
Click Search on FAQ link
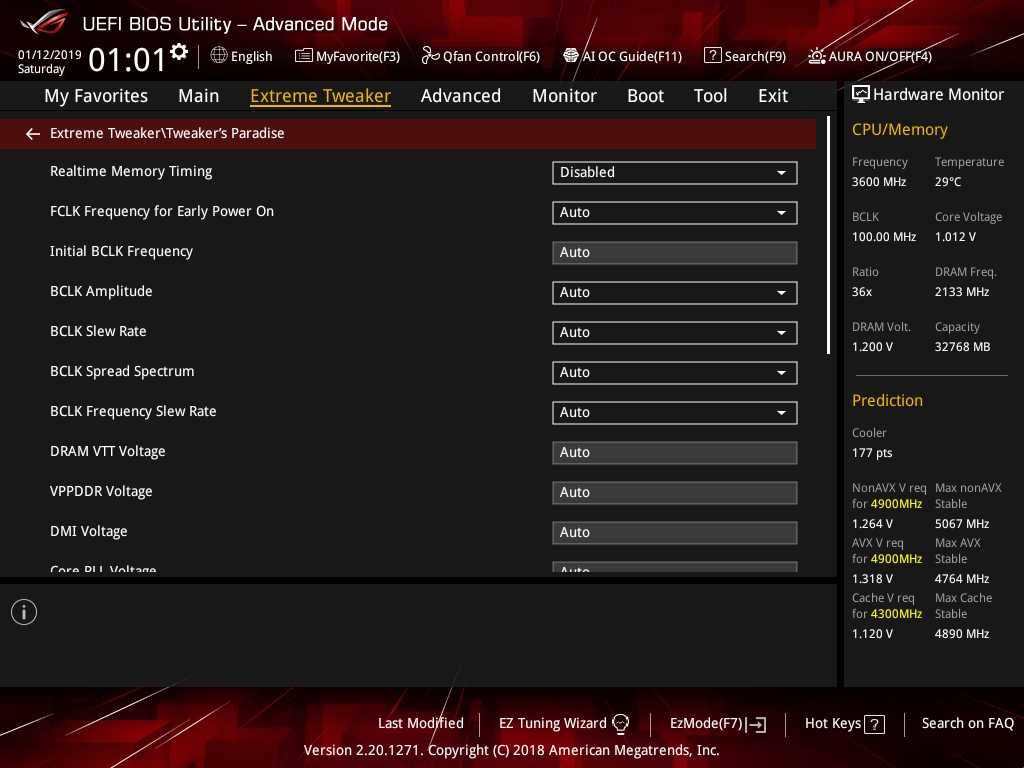pos(967,723)
